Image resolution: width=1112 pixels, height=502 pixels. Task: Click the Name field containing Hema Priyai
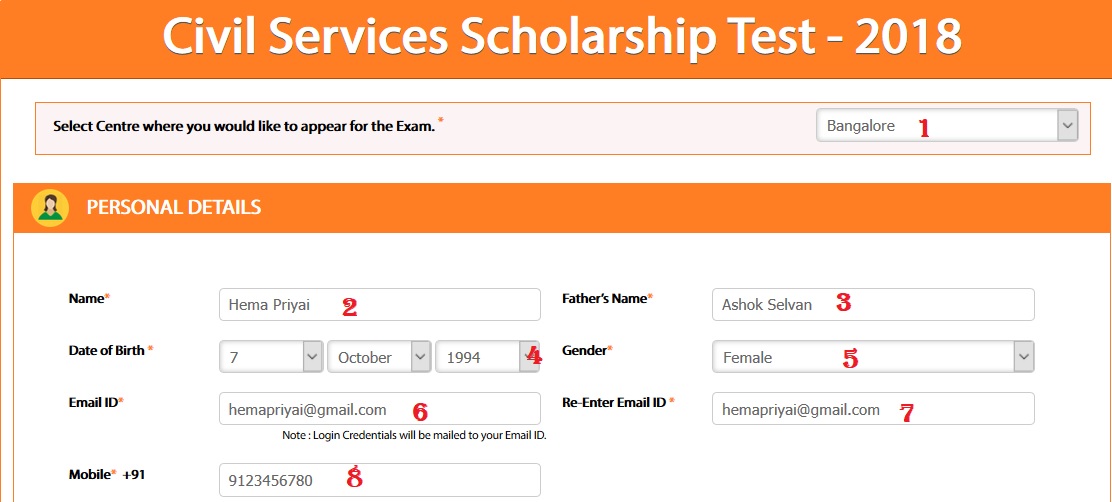click(x=379, y=305)
